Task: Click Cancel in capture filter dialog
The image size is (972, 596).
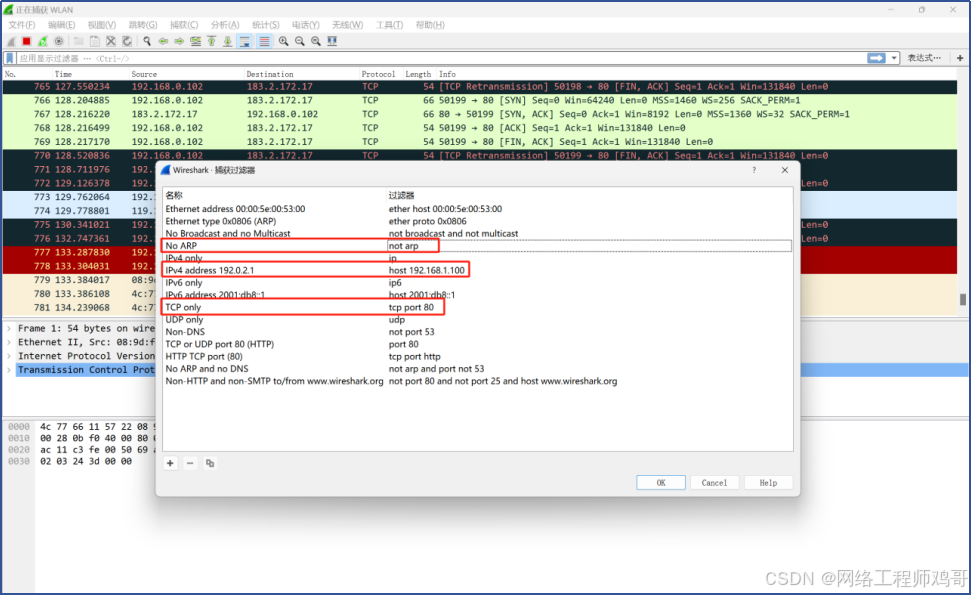Action: point(714,483)
